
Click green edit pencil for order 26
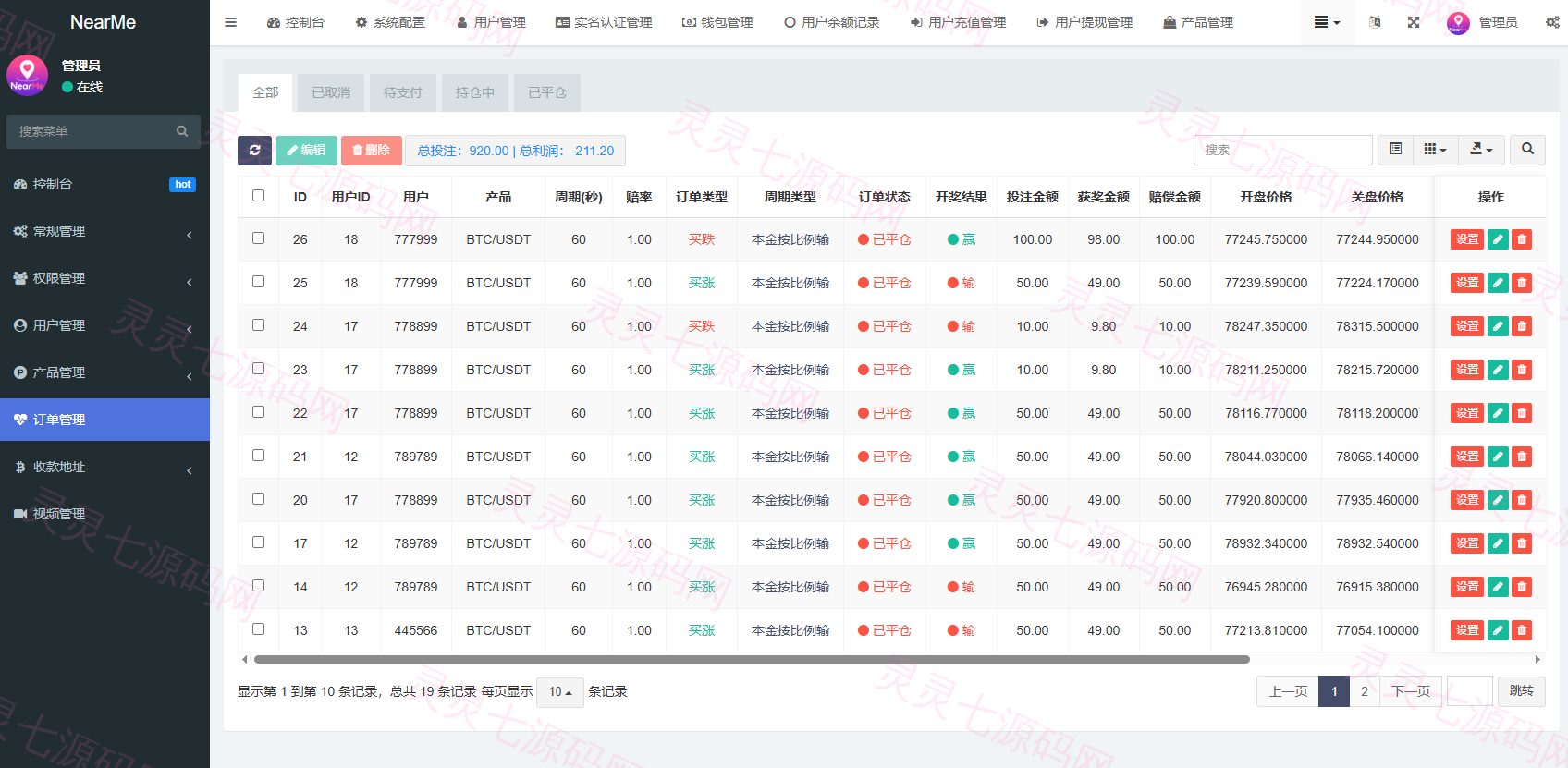1499,239
